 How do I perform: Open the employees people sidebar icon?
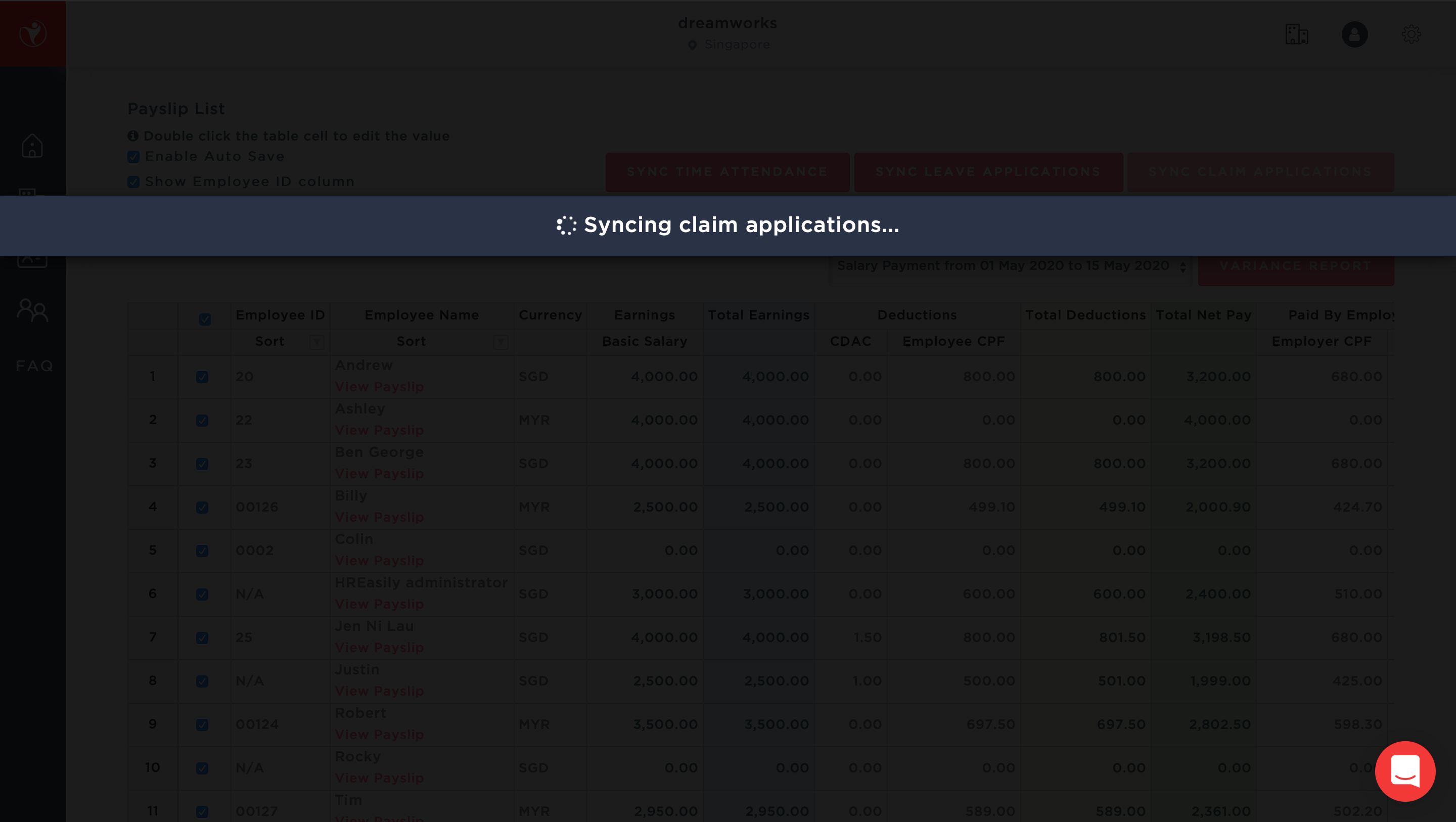[32, 310]
